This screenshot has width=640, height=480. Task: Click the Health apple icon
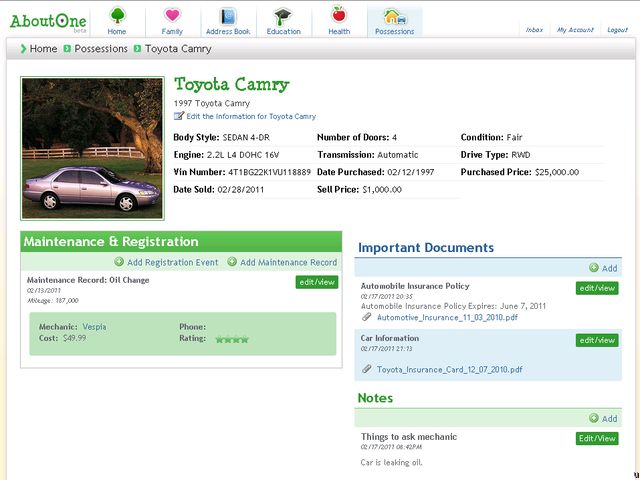(x=338, y=15)
